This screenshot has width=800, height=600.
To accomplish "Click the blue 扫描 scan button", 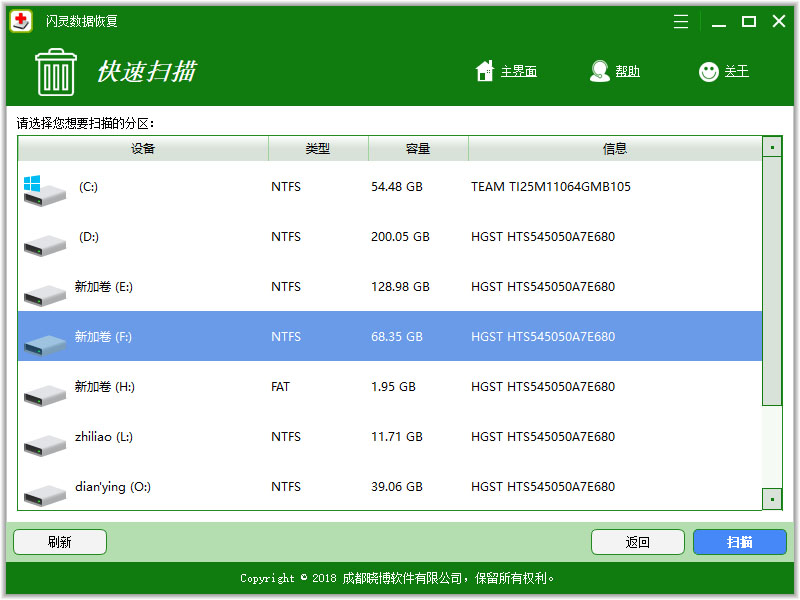I will pyautogui.click(x=740, y=542).
